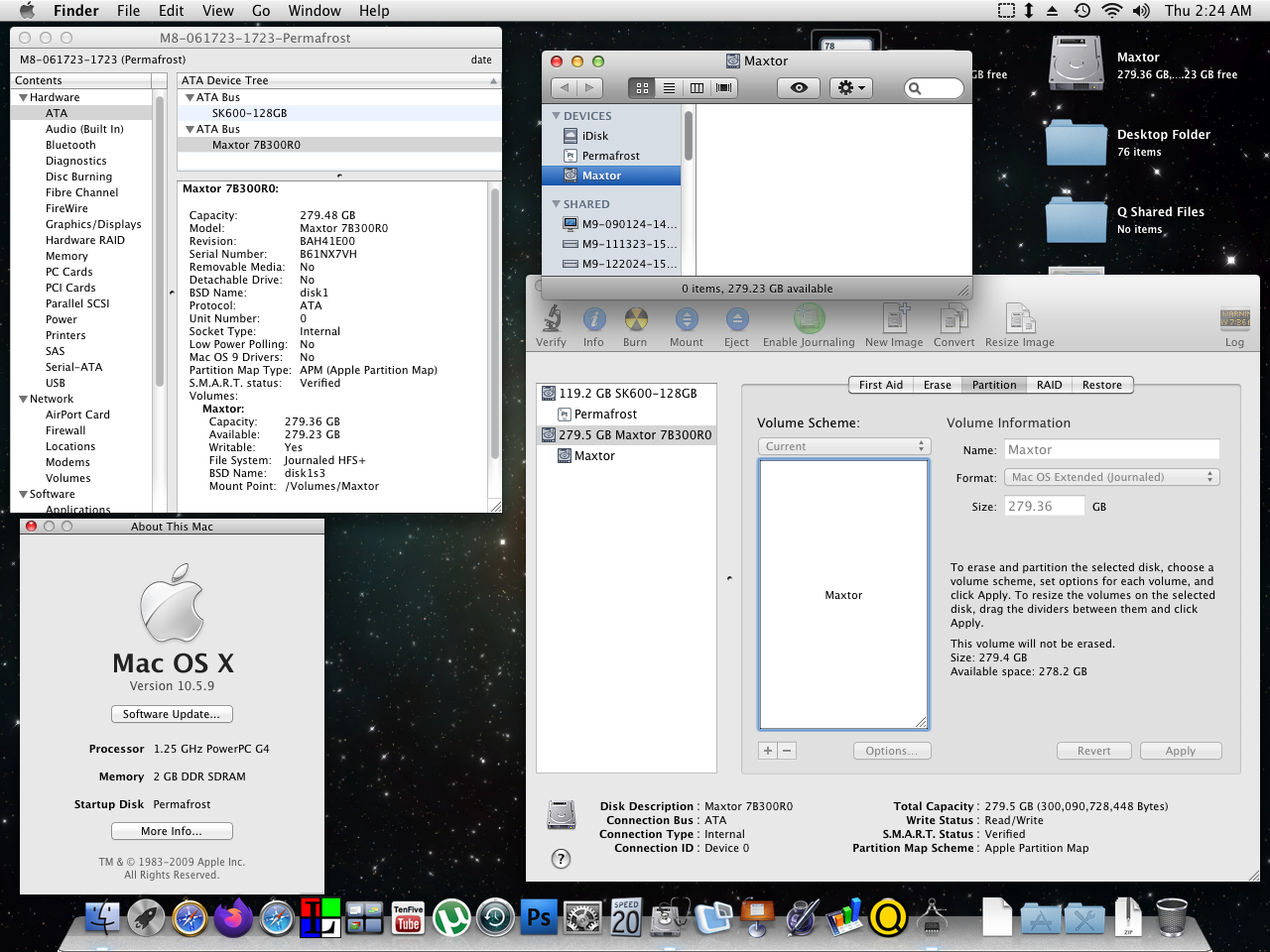The width and height of the screenshot is (1270, 952).
Task: Open the File menu
Action: tap(128, 11)
